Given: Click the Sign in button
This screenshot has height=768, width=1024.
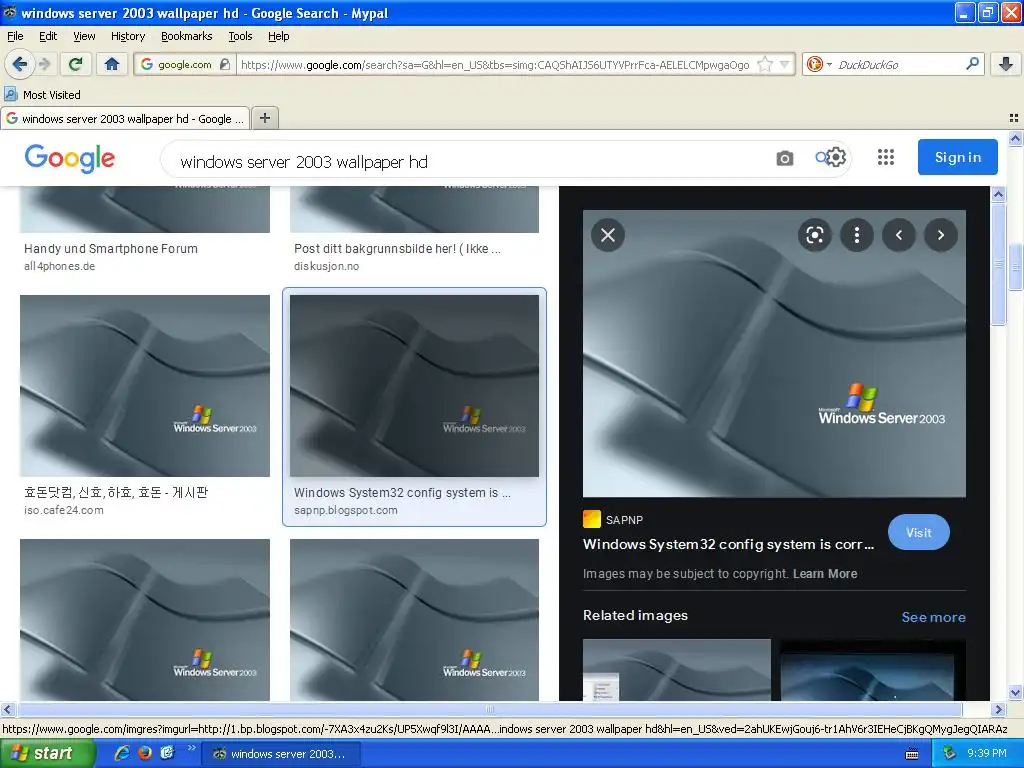Looking at the screenshot, I should tap(957, 157).
